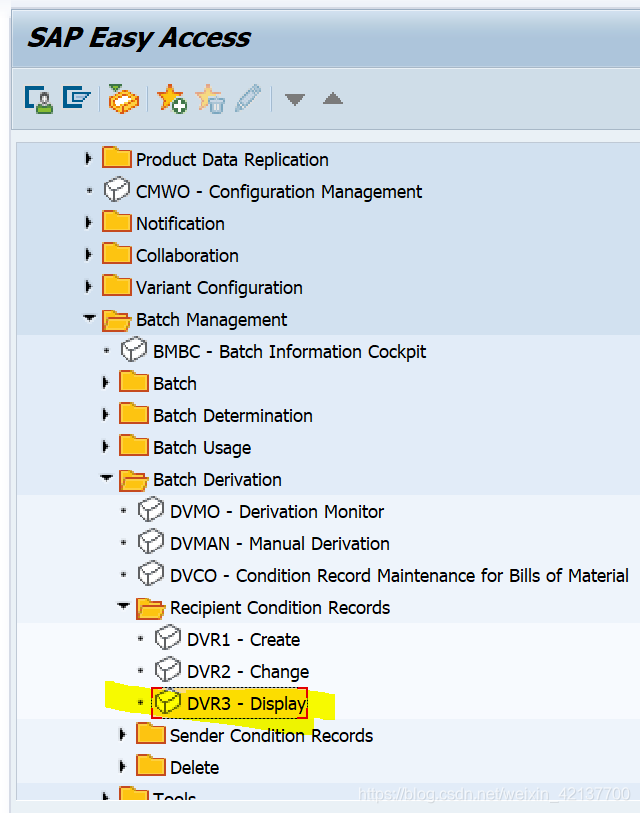Click the DVMO transaction cube icon
640x813 pixels.
[x=150, y=510]
